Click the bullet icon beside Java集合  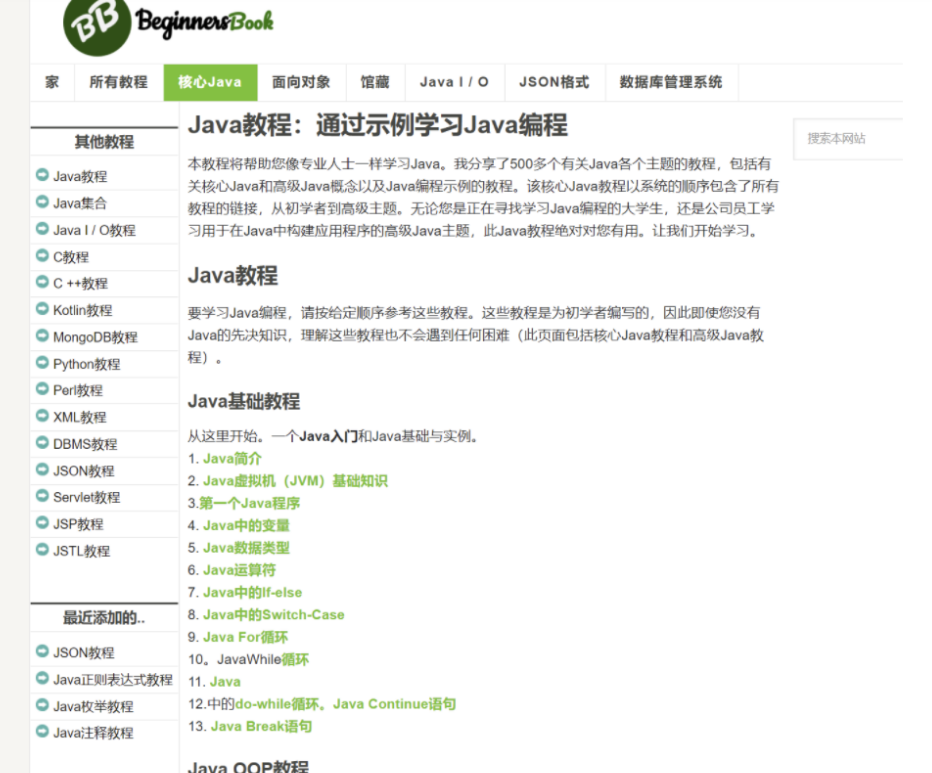click(x=42, y=202)
